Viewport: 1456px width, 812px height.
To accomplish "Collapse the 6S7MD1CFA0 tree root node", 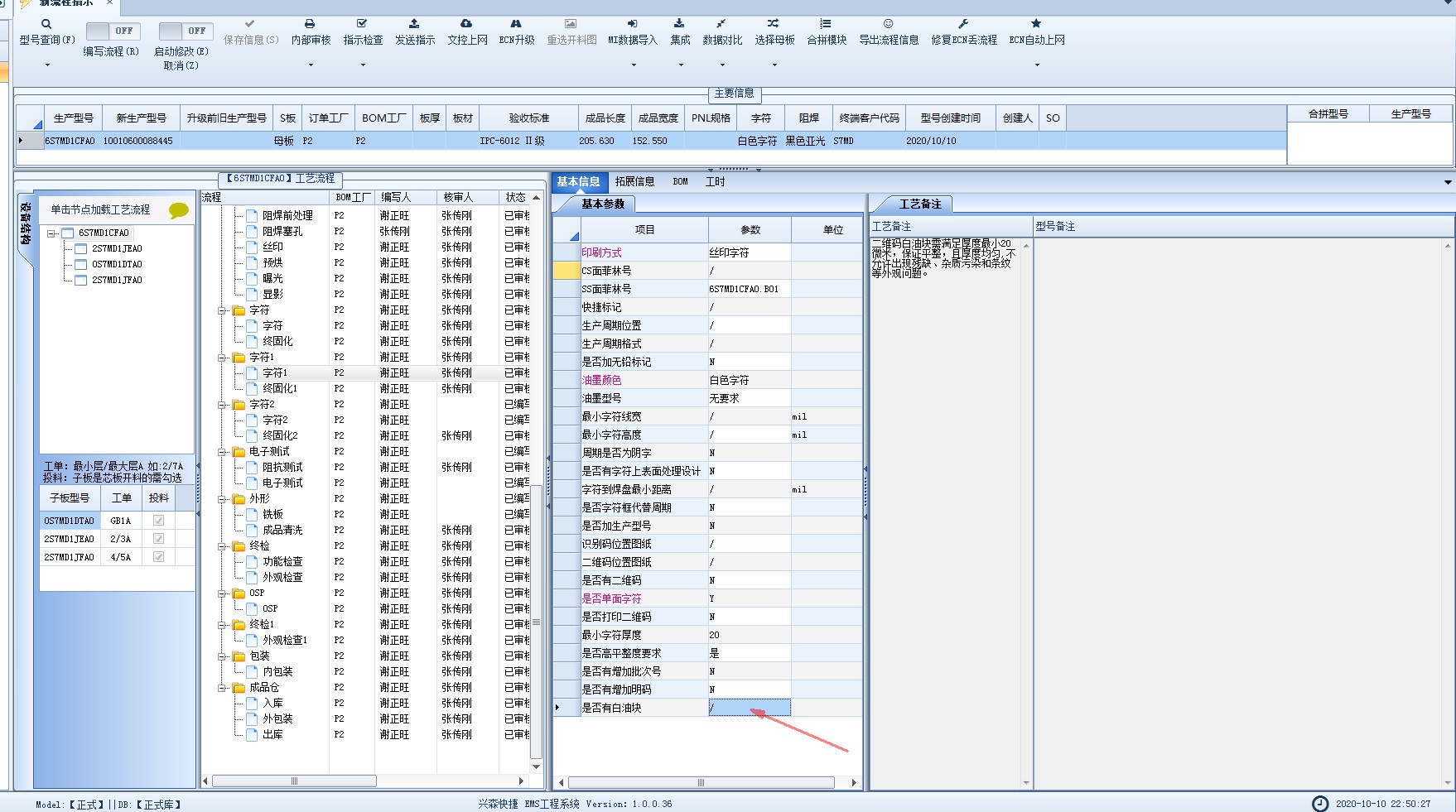I will coord(51,233).
